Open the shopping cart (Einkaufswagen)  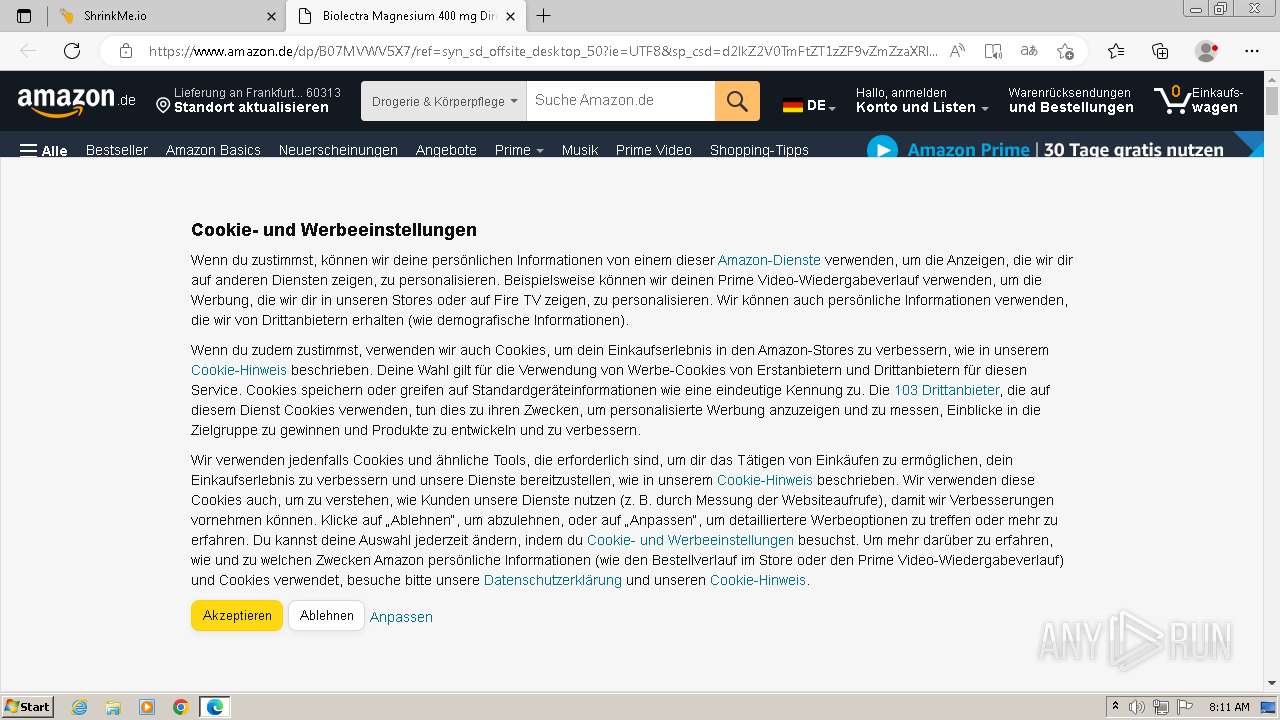tap(1199, 100)
